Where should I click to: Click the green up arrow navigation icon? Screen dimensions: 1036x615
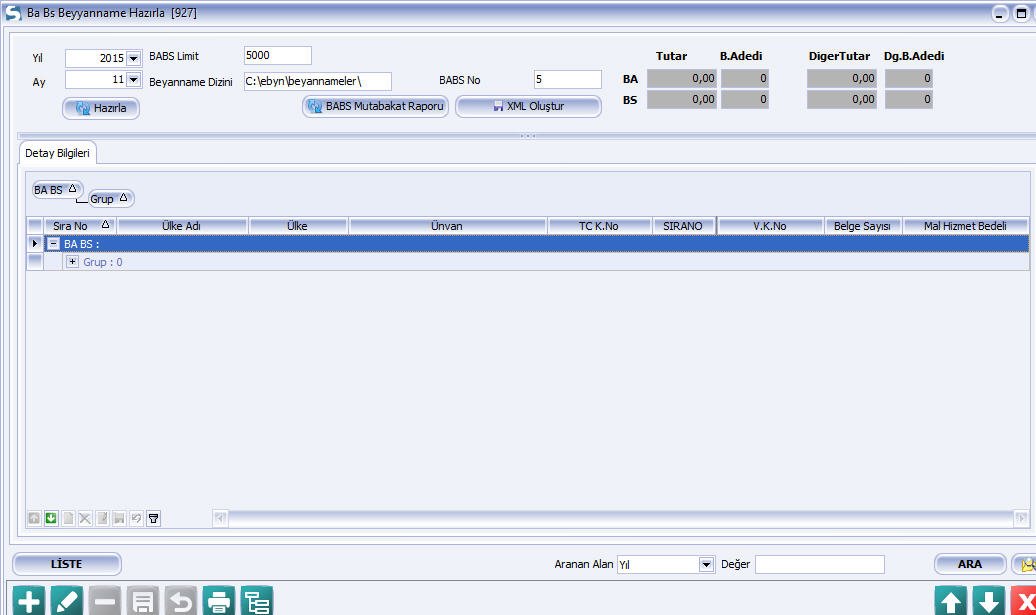point(951,601)
